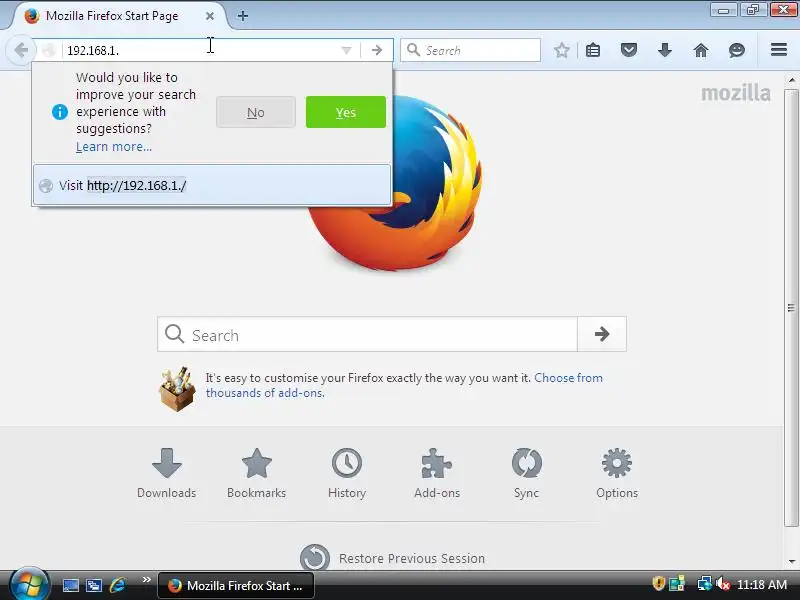Bookmark this page with the star icon
Image resolution: width=800 pixels, height=600 pixels.
click(562, 50)
